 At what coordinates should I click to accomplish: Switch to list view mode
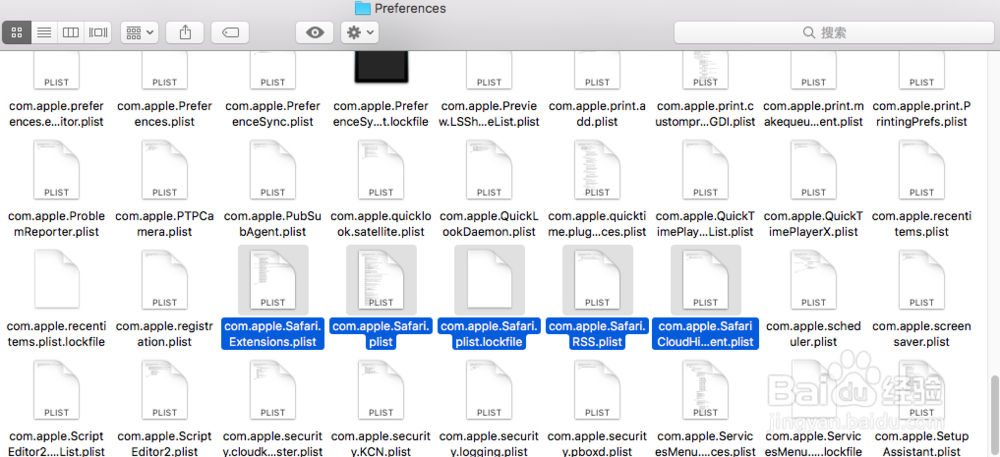(x=44, y=32)
